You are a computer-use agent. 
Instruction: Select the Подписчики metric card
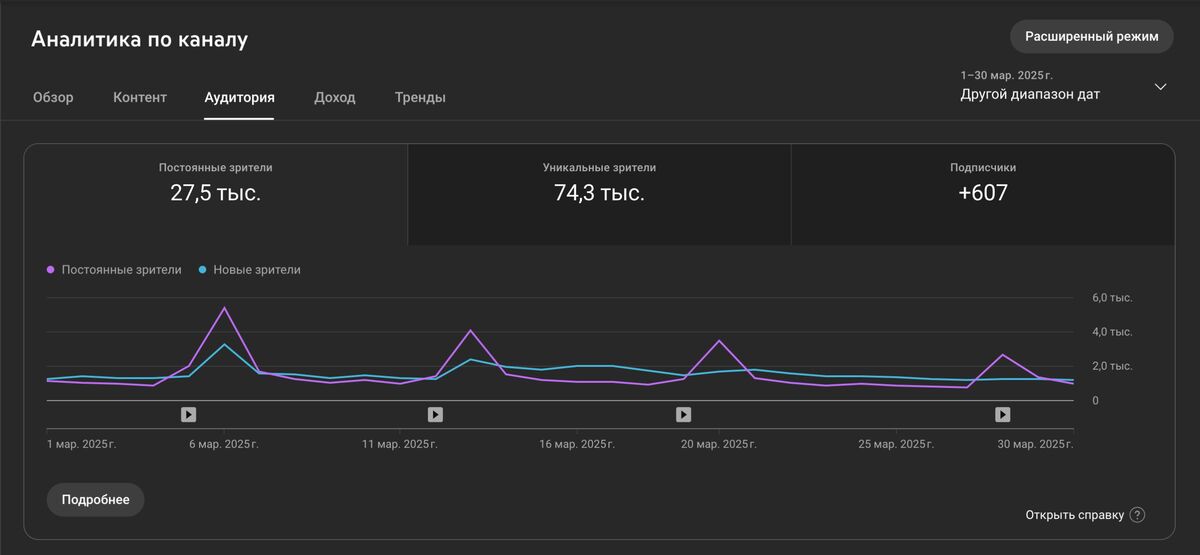pos(982,194)
